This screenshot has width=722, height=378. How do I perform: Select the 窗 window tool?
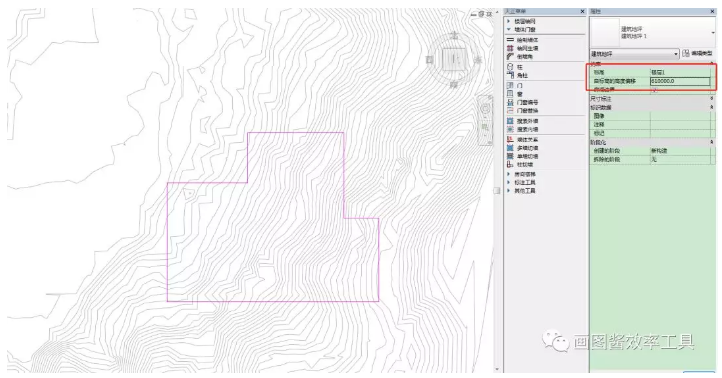pos(515,94)
